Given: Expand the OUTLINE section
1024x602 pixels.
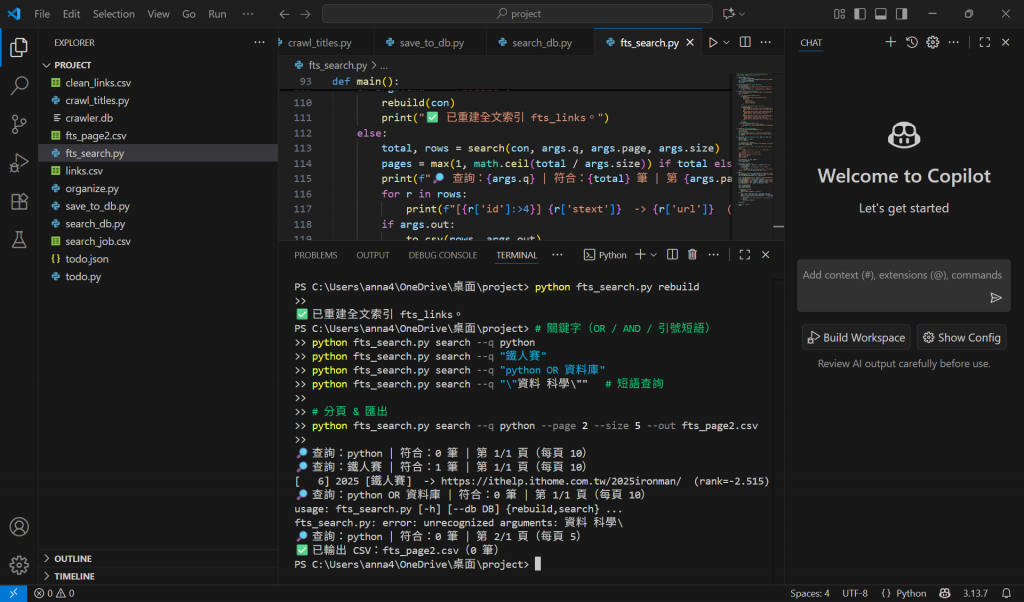Looking at the screenshot, I should [72, 558].
